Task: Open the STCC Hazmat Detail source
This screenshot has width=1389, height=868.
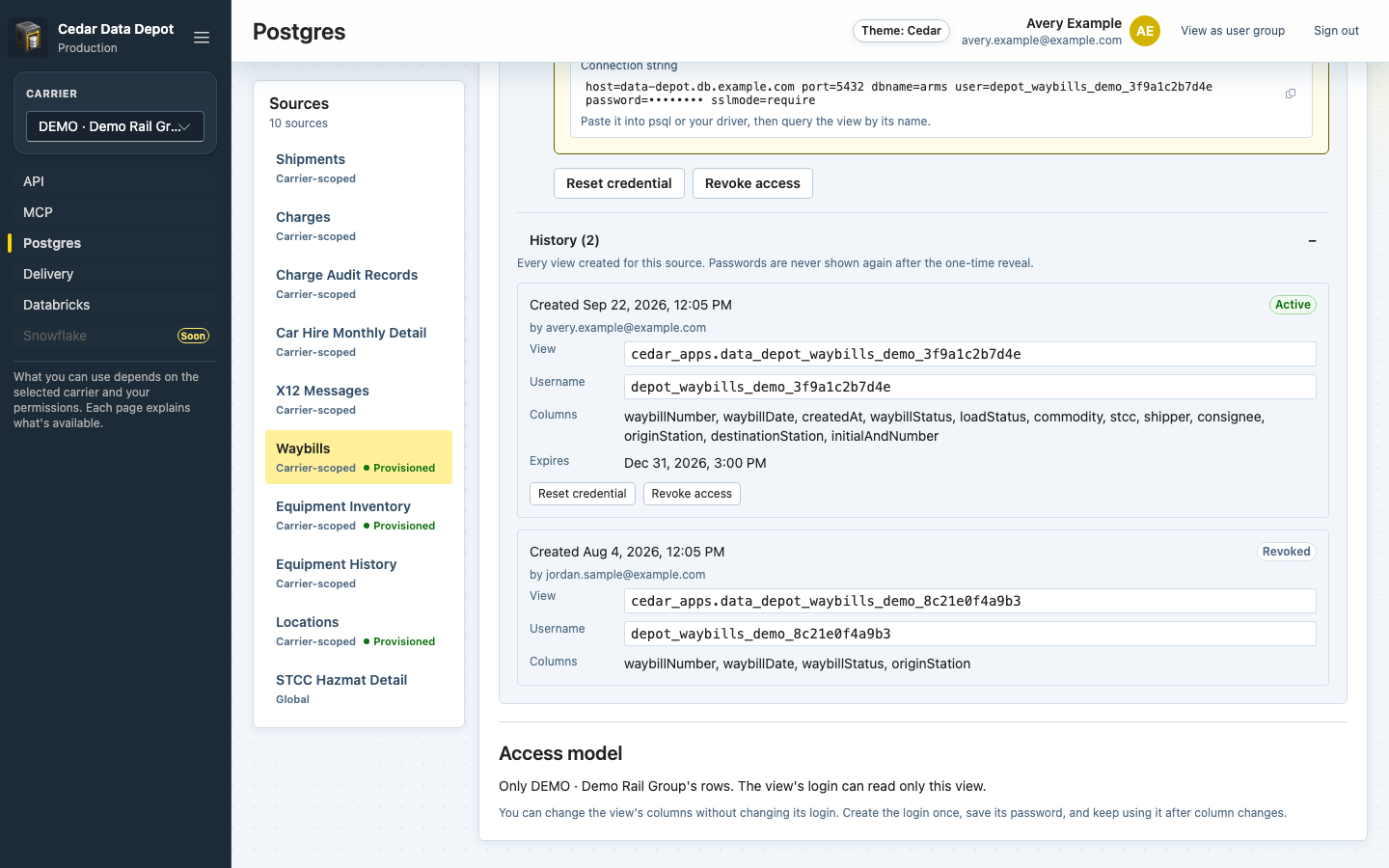Action: coord(359,689)
